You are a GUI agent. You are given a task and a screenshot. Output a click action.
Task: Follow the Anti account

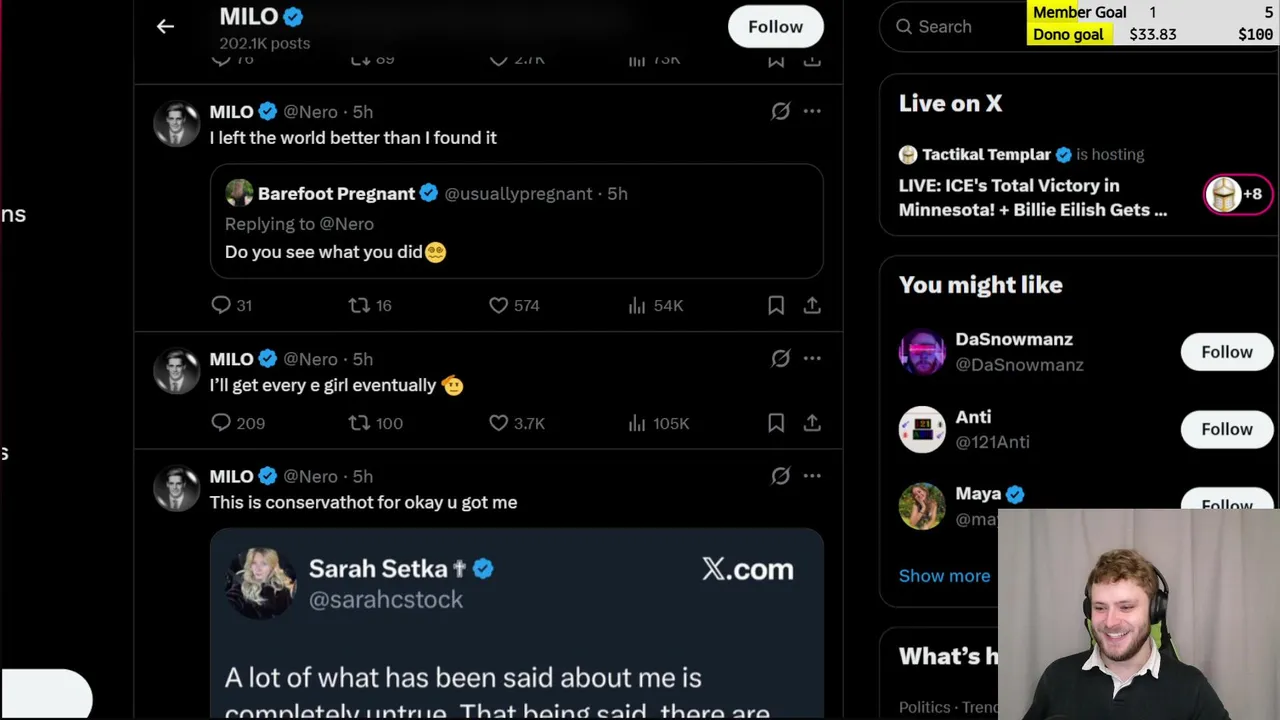tap(1226, 429)
